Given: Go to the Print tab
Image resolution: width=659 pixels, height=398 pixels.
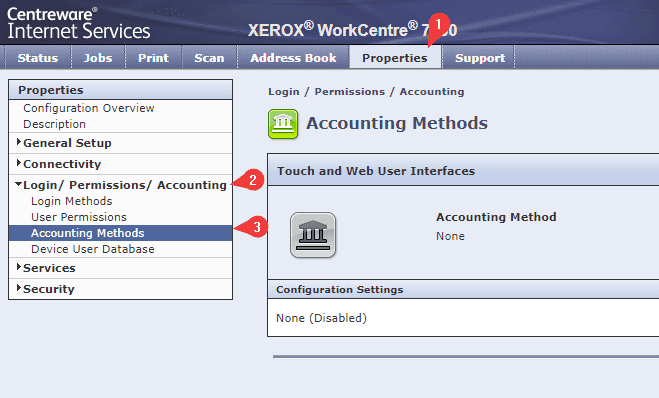Looking at the screenshot, I should pos(153,58).
